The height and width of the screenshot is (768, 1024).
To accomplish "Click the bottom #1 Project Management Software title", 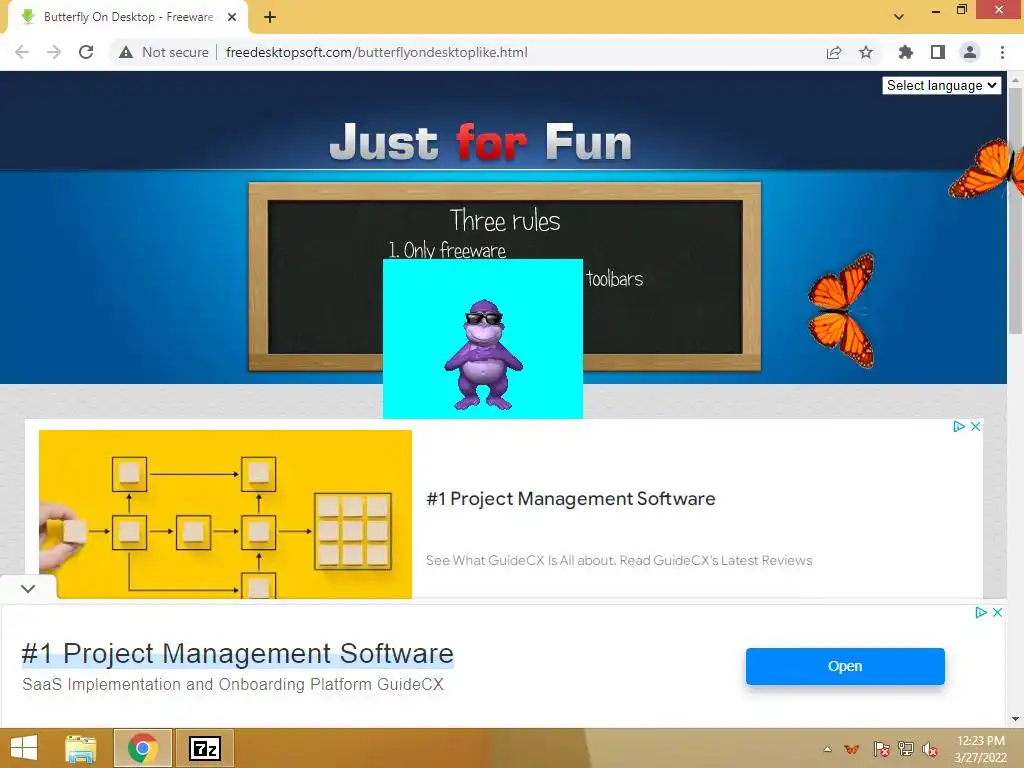I will point(238,653).
